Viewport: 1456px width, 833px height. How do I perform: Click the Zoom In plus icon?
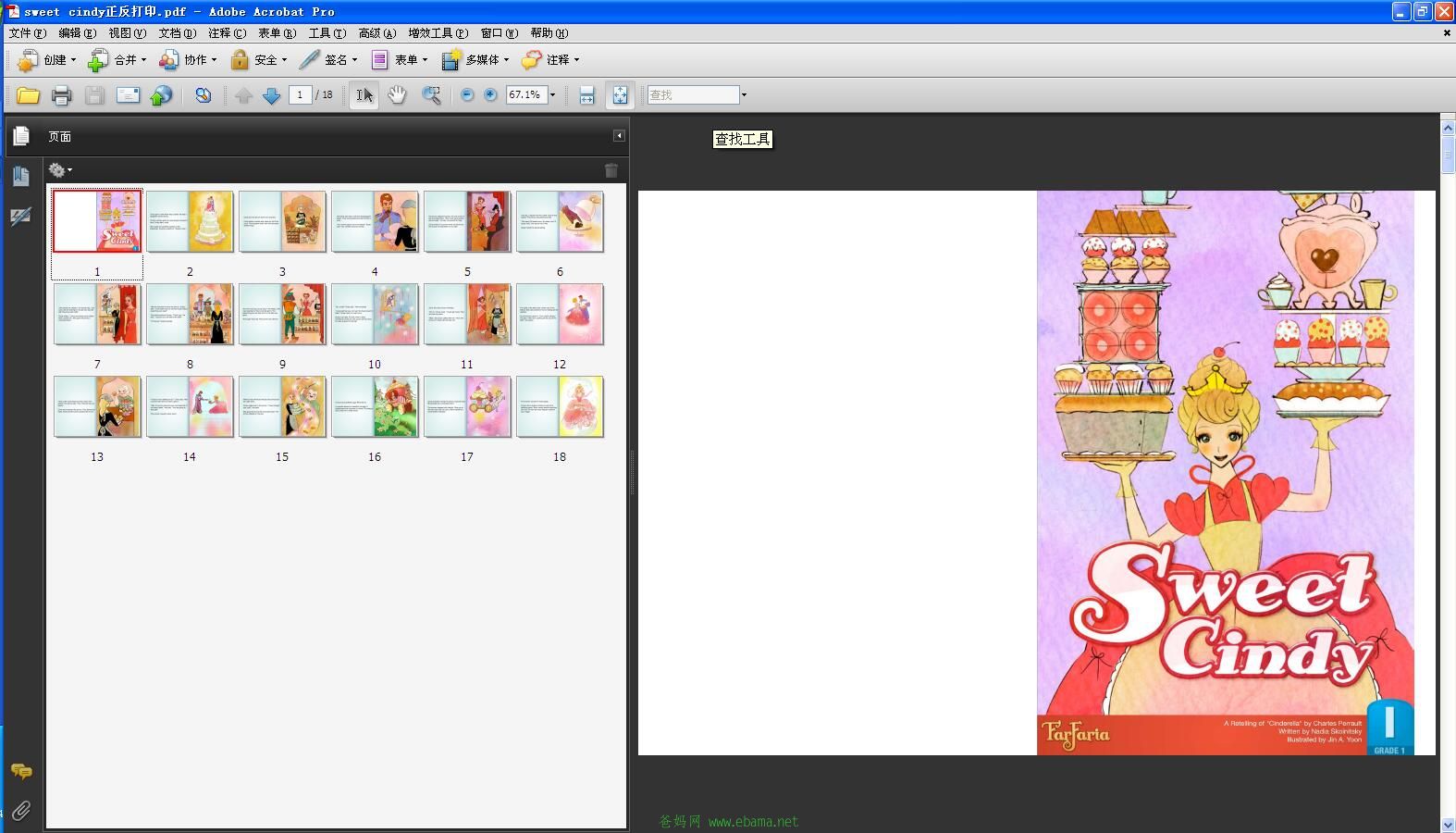point(490,94)
